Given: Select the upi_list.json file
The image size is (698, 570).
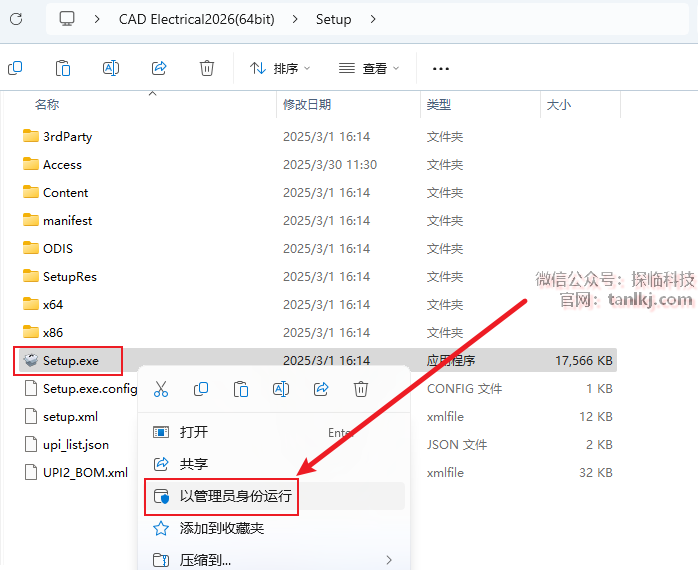Looking at the screenshot, I should pos(76,445).
